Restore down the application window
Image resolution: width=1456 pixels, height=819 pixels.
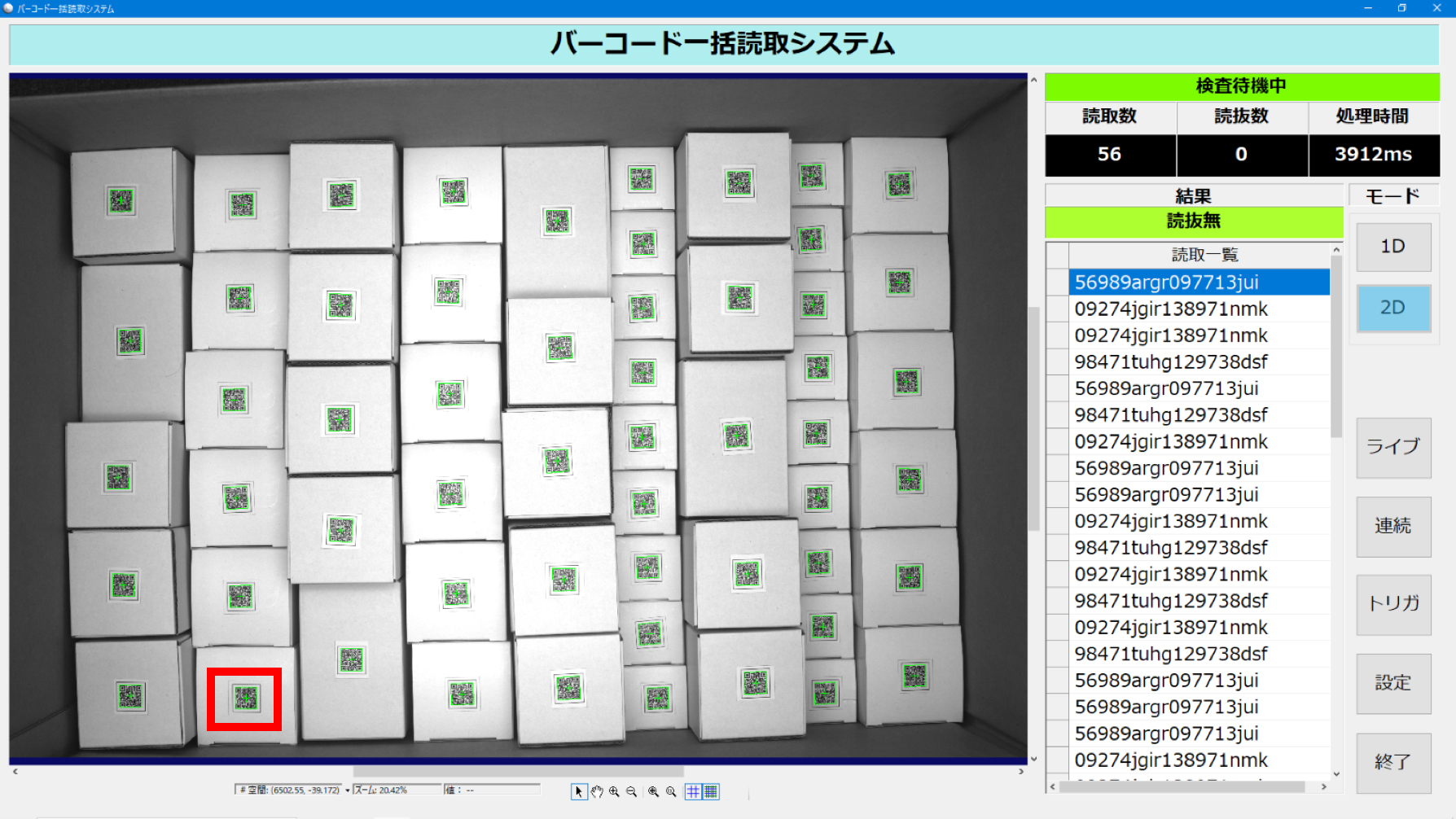pyautogui.click(x=1402, y=8)
